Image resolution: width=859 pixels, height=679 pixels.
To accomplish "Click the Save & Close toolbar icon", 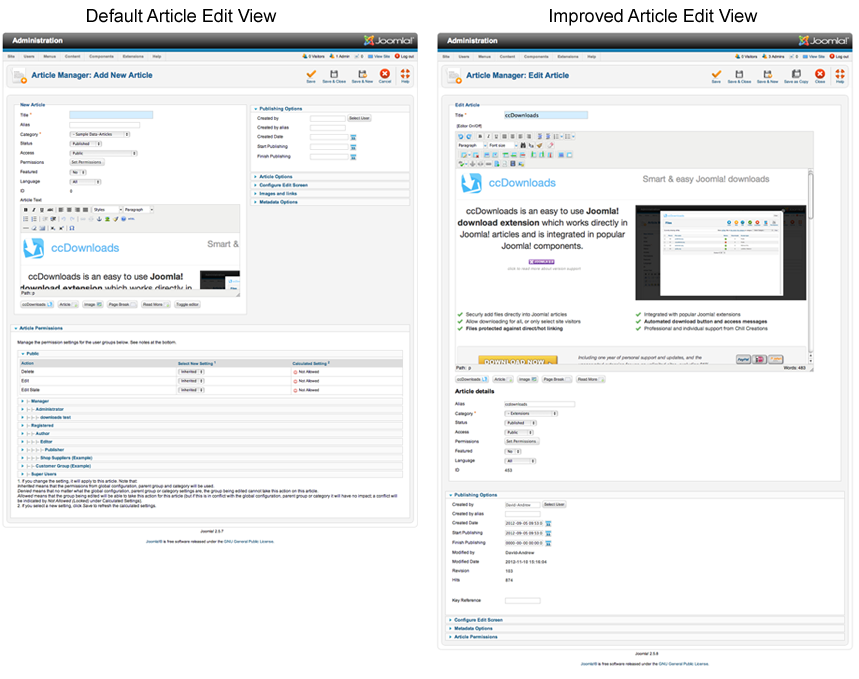I will pyautogui.click(x=334, y=74).
